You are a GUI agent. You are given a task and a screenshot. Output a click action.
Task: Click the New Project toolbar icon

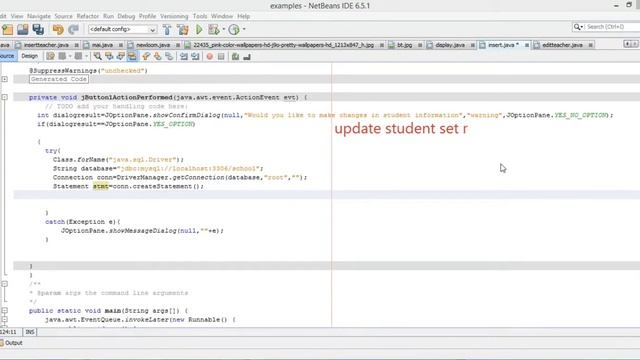(7, 29)
